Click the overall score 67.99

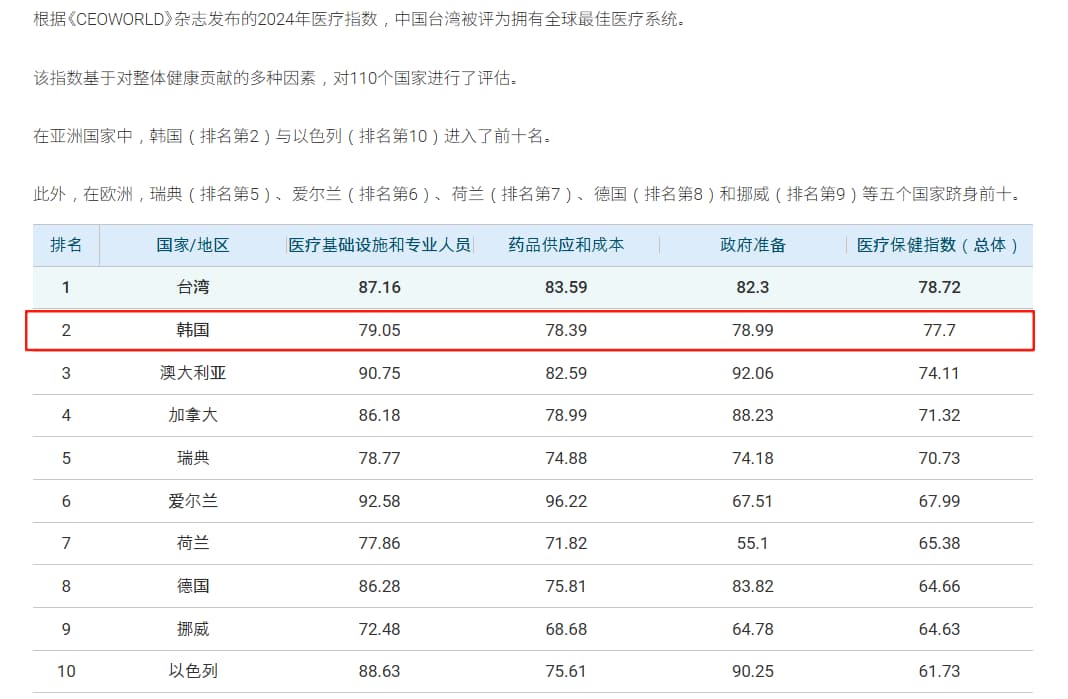pyautogui.click(x=939, y=501)
